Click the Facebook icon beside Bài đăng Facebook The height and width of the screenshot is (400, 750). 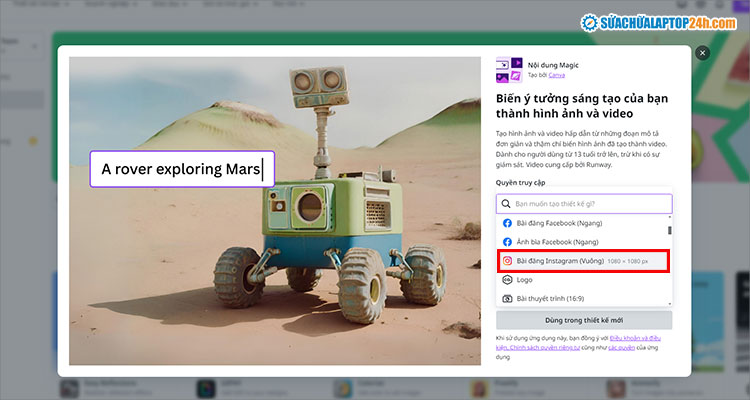click(507, 223)
